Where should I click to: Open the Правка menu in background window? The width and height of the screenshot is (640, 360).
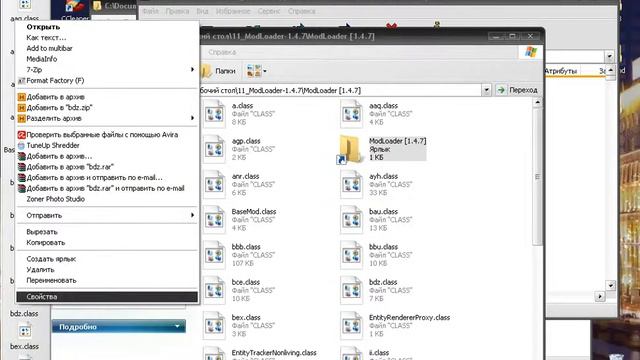click(x=177, y=11)
